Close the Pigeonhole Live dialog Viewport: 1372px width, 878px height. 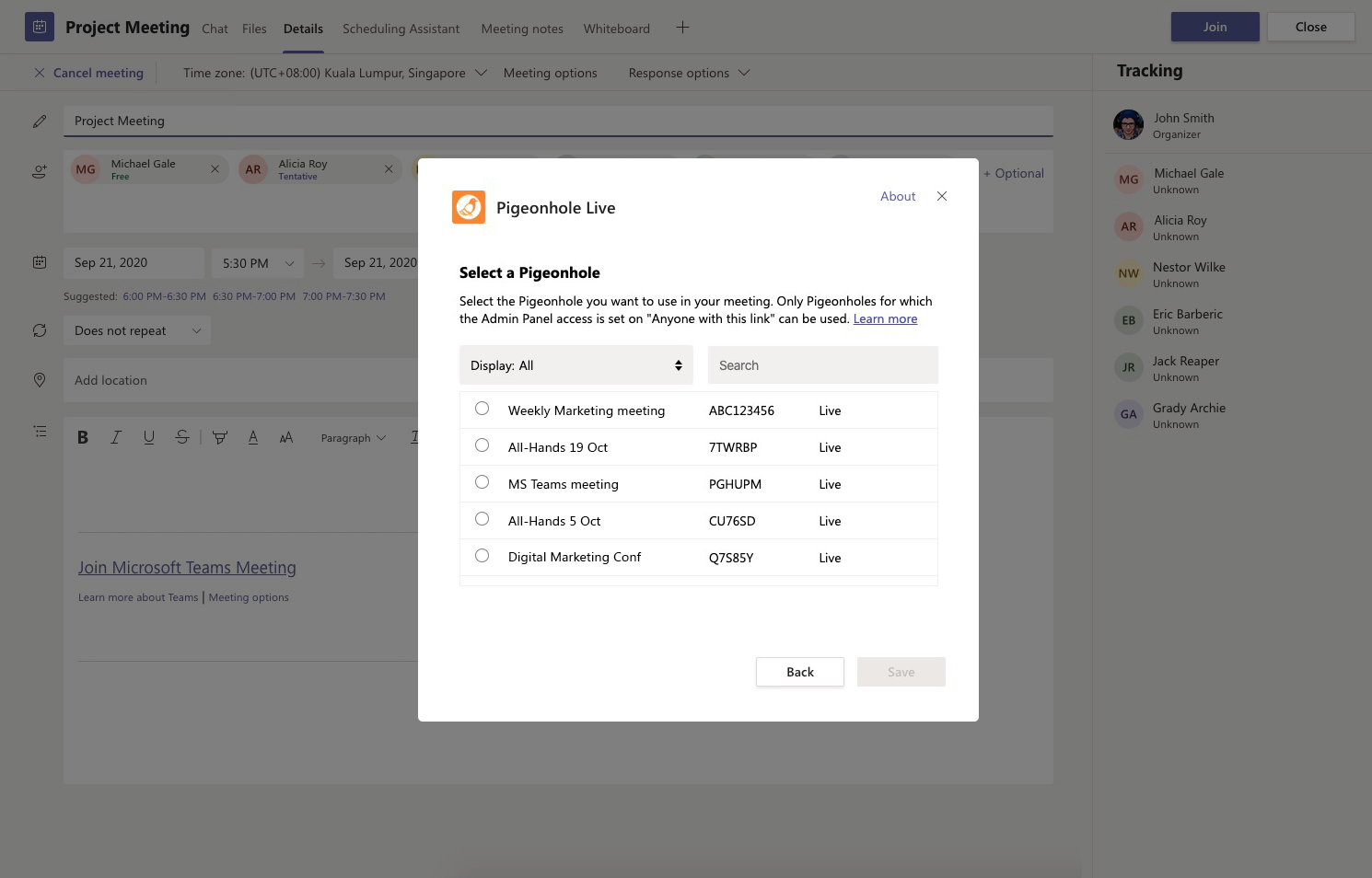(942, 196)
